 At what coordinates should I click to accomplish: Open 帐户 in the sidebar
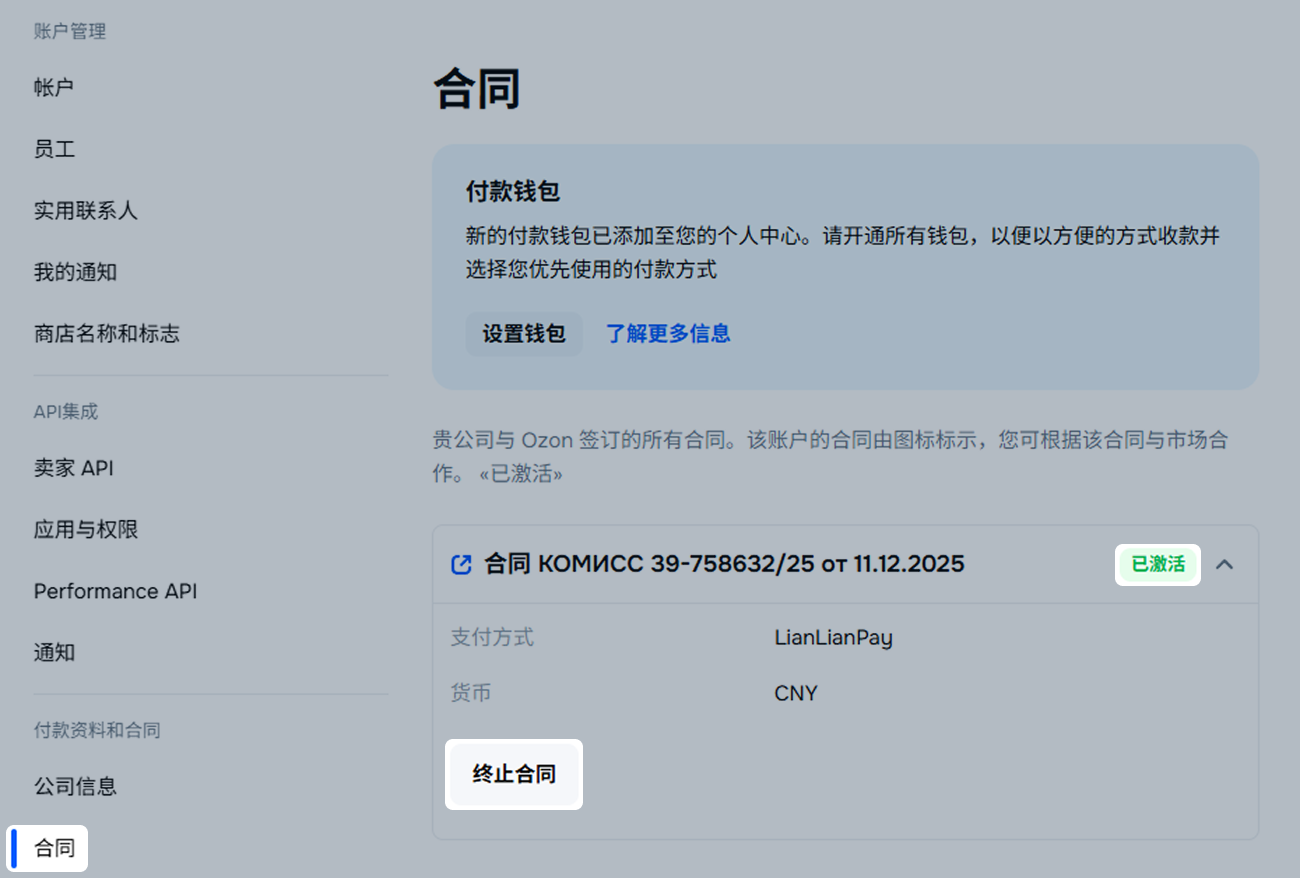(x=54, y=88)
